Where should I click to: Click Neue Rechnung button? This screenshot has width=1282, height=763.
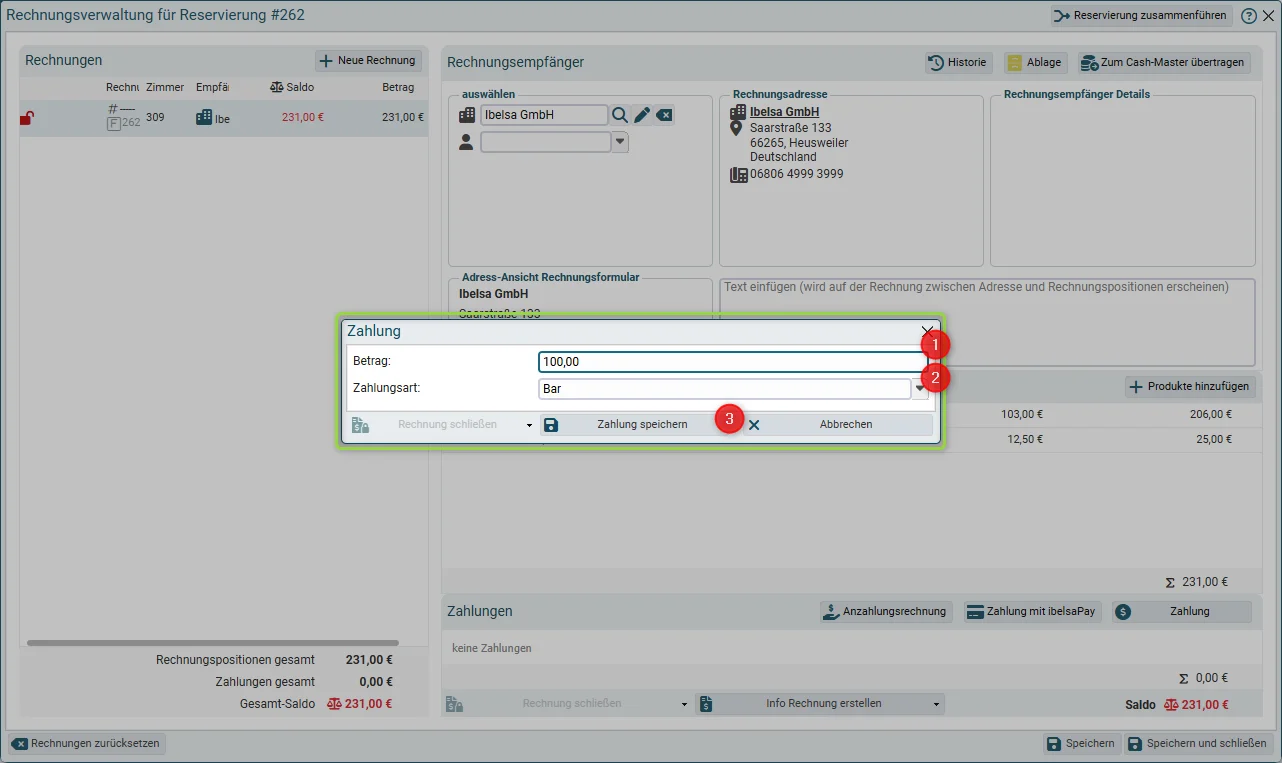tap(368, 61)
